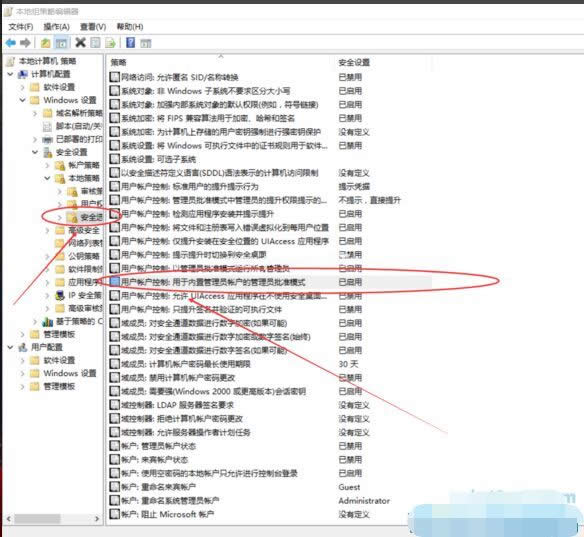Select row 帐户: 重命名系统管理员帐户
Image resolution: width=584 pixels, height=537 pixels.
[x=270, y=501]
